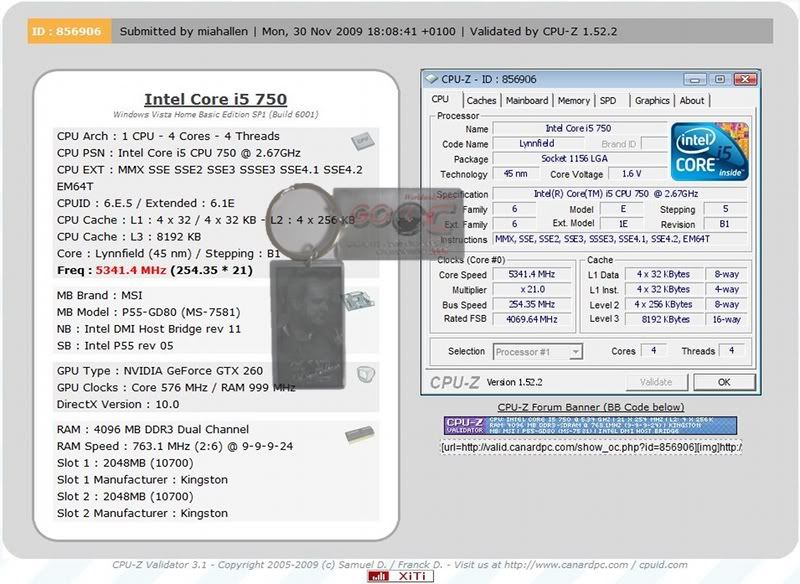Screen dimensions: 800x584
Task: Close the CPU-Z window
Action: point(745,79)
